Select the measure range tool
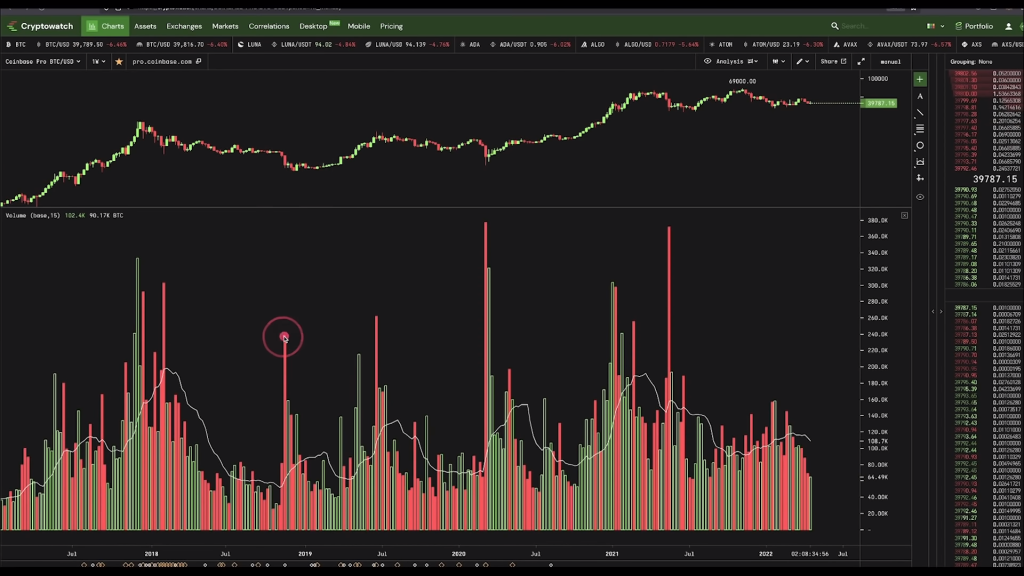Image resolution: width=1024 pixels, height=576 pixels. point(920,162)
